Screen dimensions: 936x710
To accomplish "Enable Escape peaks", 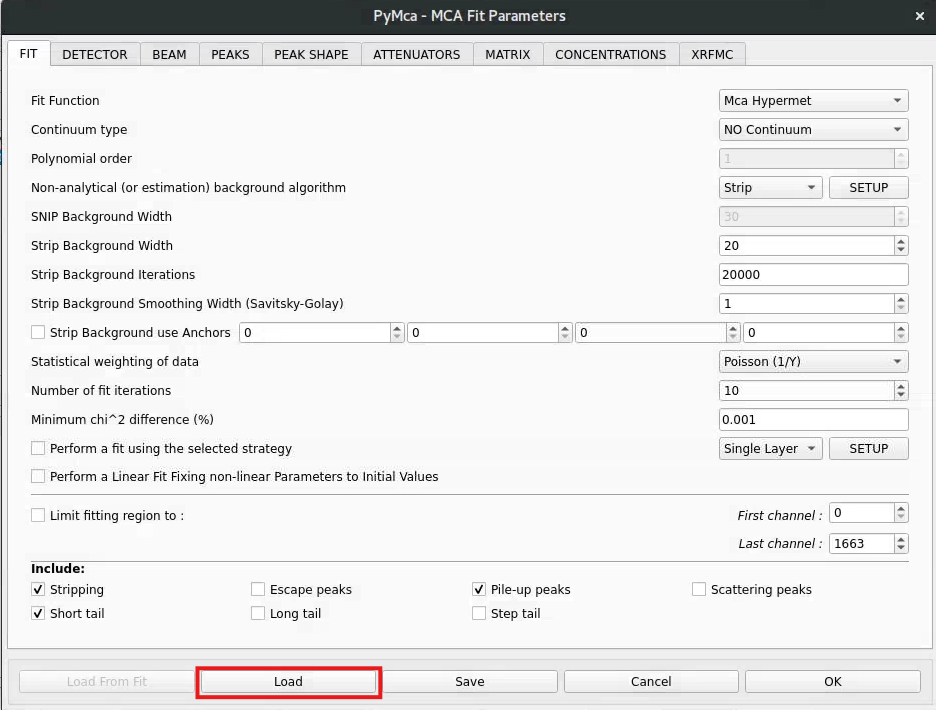I will [x=258, y=589].
